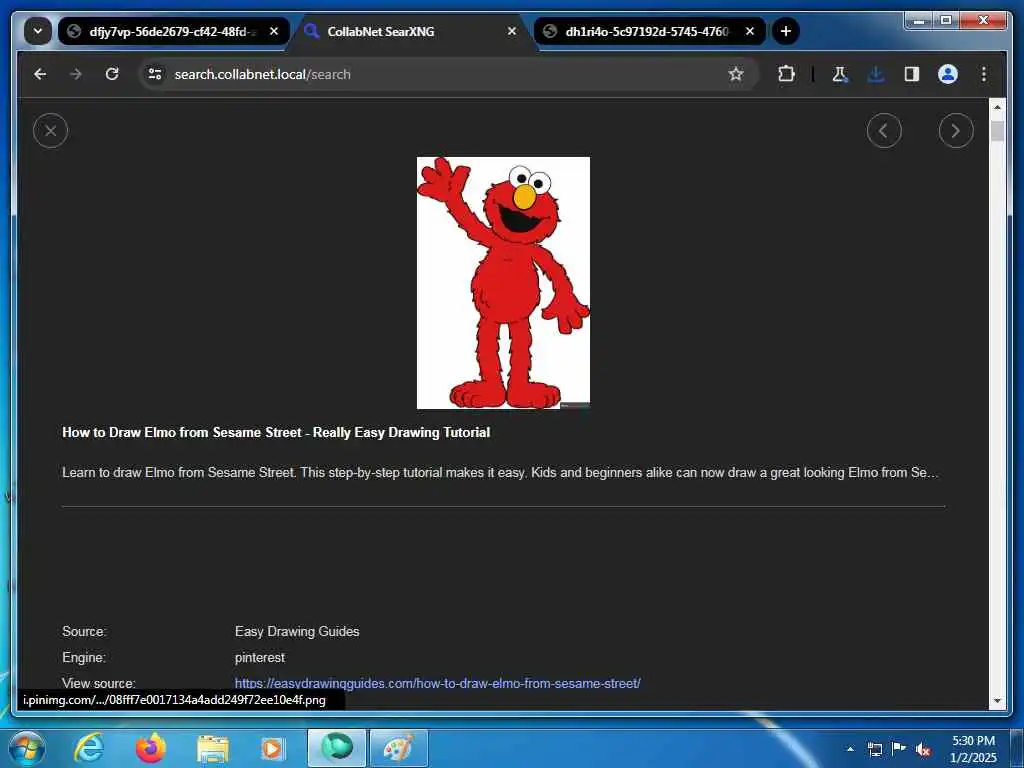The height and width of the screenshot is (768, 1024).
Task: Click the Elmo image
Action: click(x=503, y=283)
